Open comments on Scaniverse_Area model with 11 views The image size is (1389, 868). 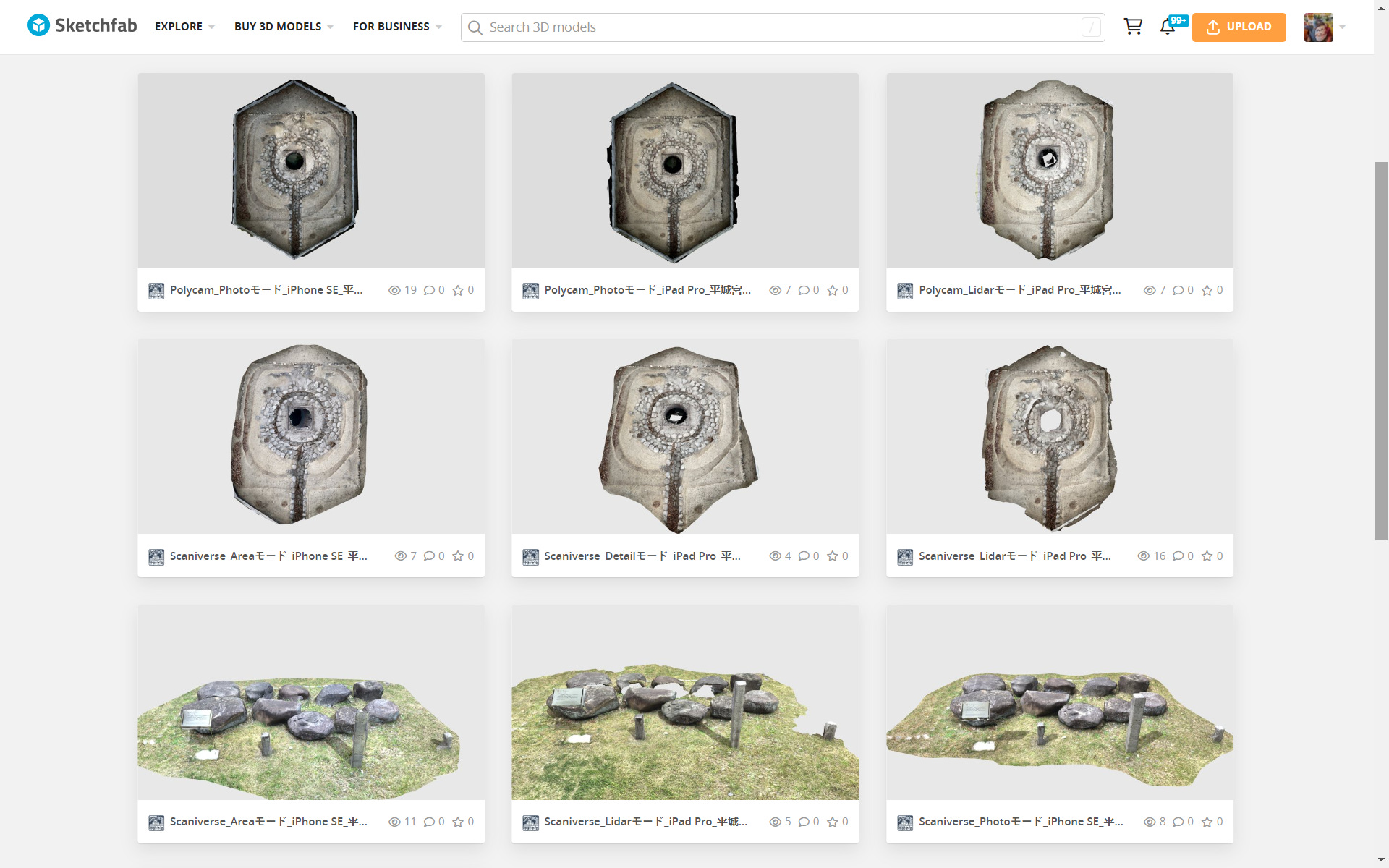tap(429, 822)
